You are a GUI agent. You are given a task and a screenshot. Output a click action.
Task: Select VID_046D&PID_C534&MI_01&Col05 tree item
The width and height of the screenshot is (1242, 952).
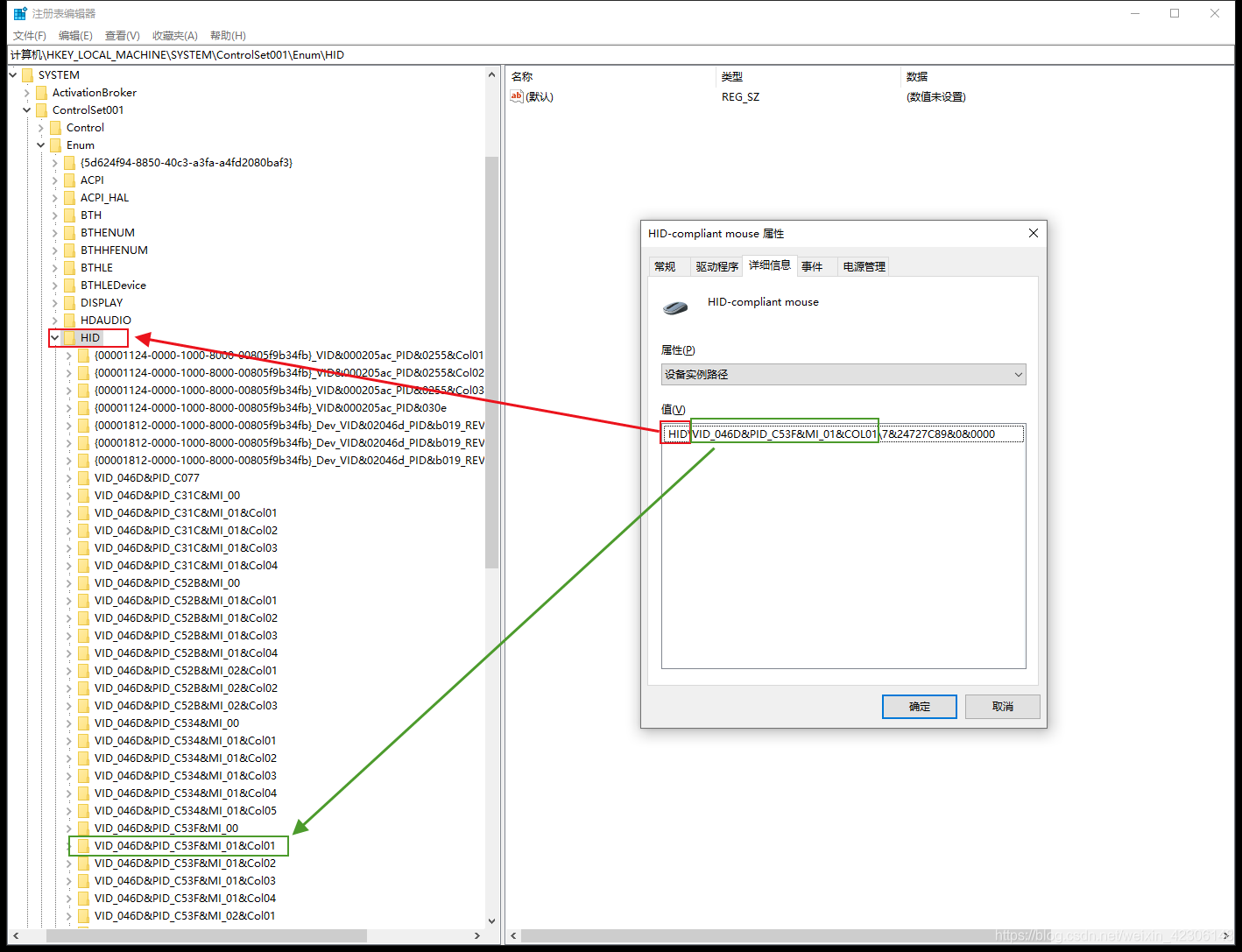click(x=185, y=811)
